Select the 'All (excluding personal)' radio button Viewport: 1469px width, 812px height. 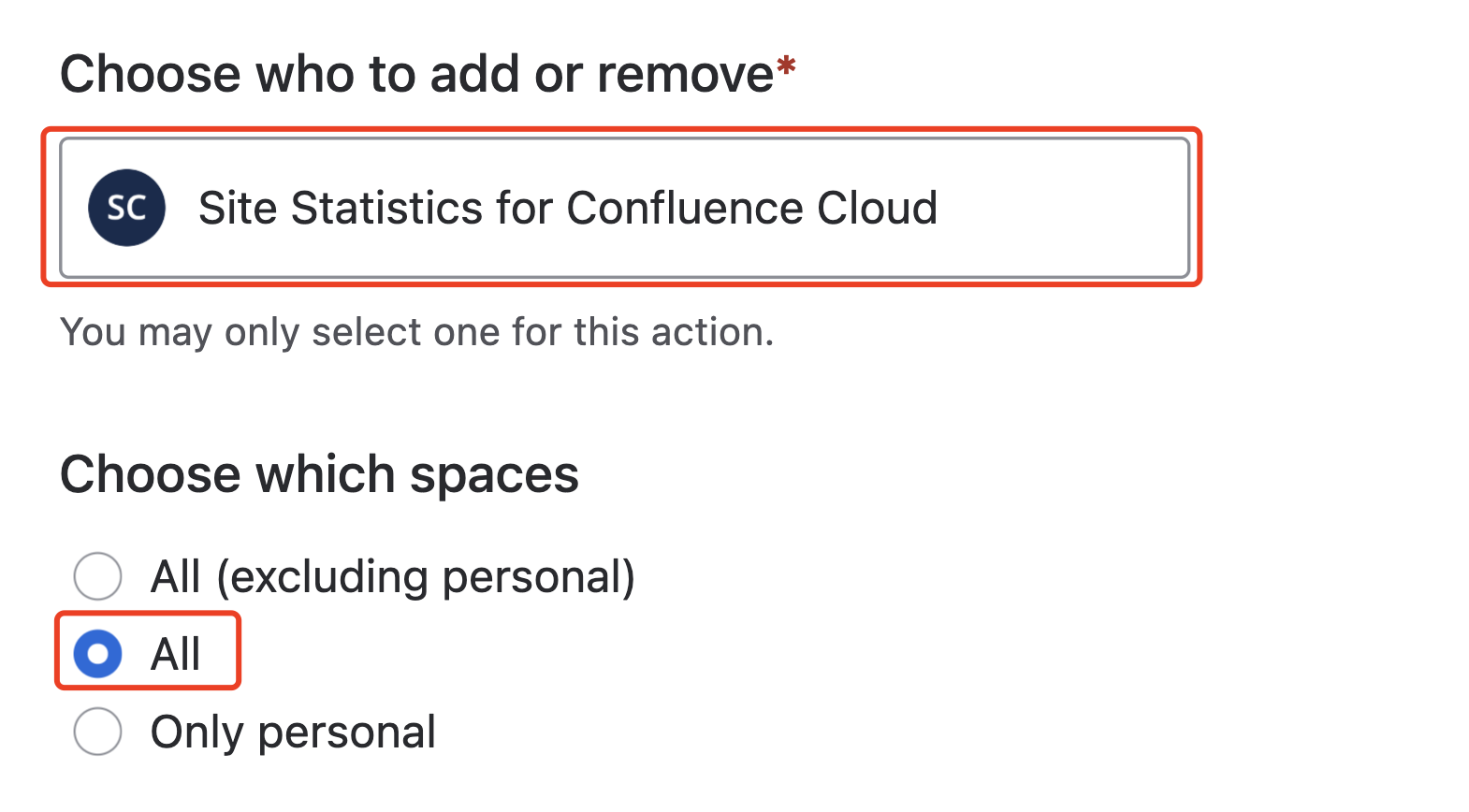(x=98, y=575)
